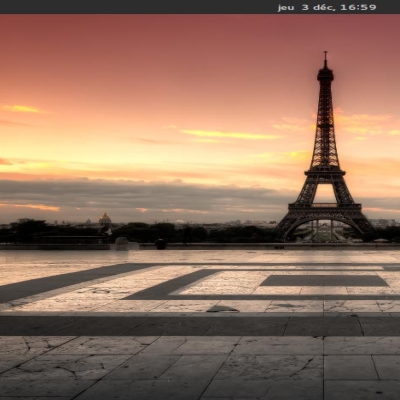Open the clock showing jeu 3 déc, 16:59
This screenshot has height=400, width=400.
[327, 7]
